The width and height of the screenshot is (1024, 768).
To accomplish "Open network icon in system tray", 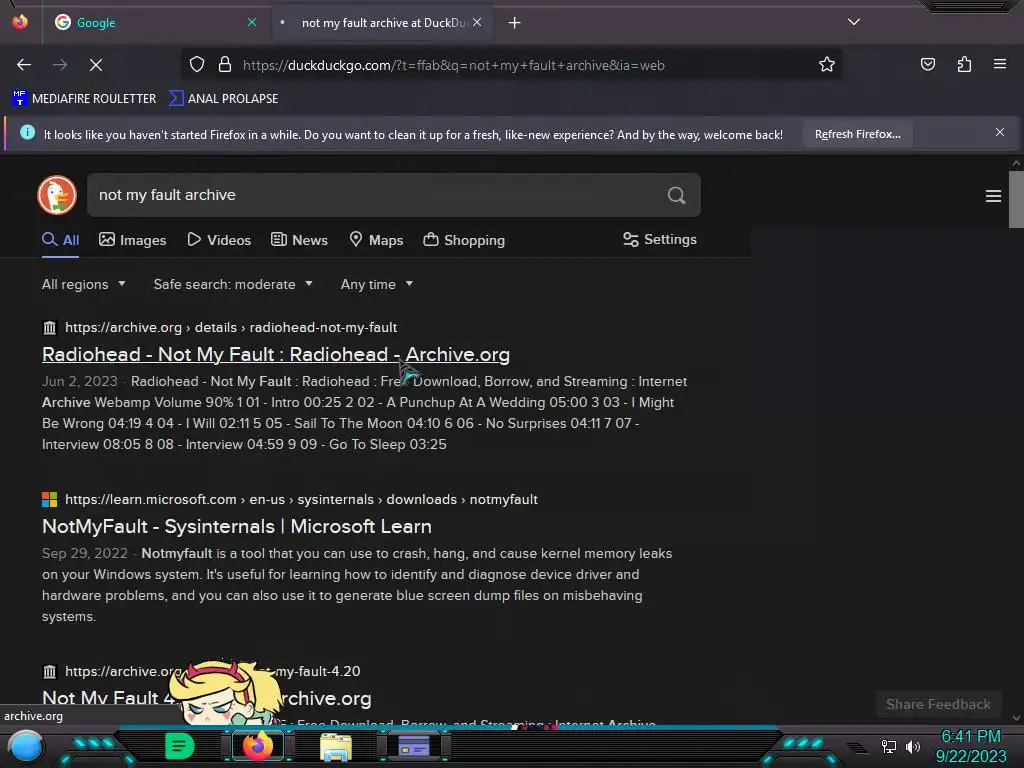I will pos(888,746).
